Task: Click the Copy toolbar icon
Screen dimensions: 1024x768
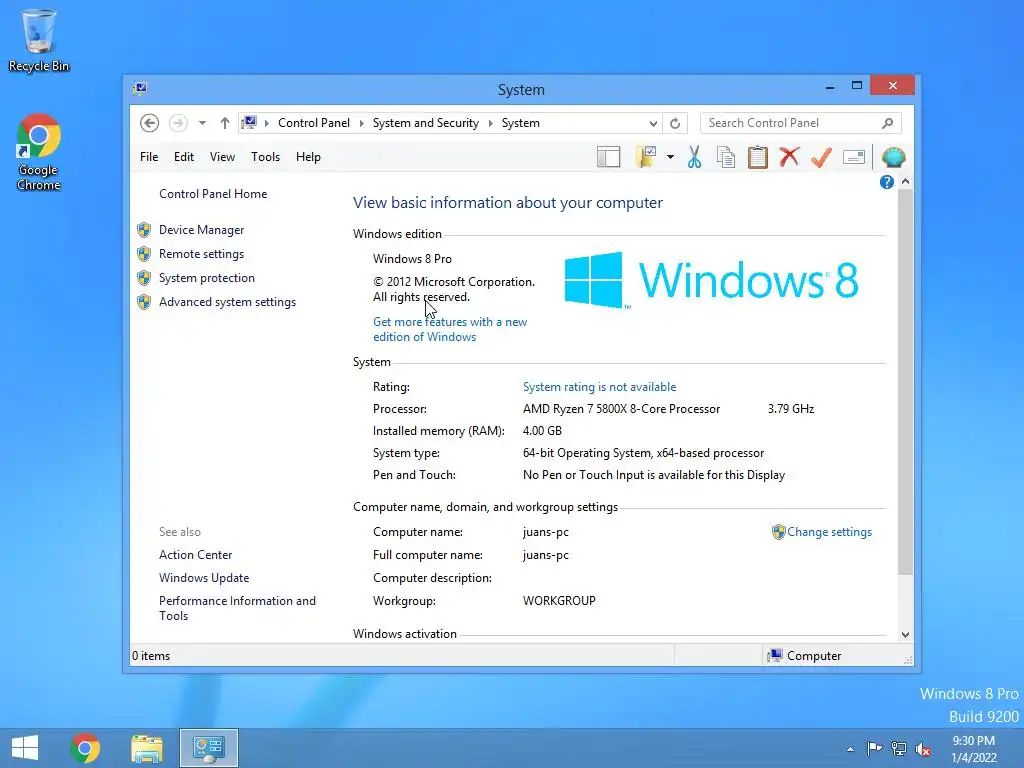Action: 726,157
